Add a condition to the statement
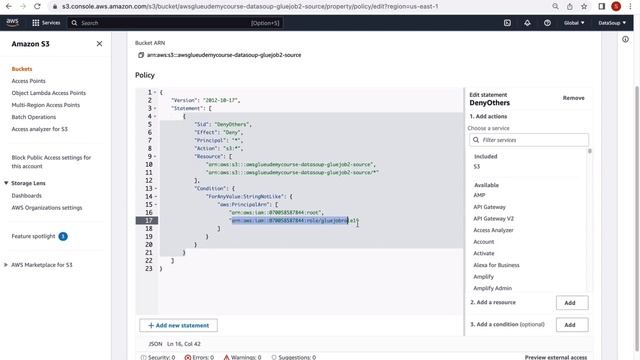Screen dimensions: 640x360 coord(572,325)
